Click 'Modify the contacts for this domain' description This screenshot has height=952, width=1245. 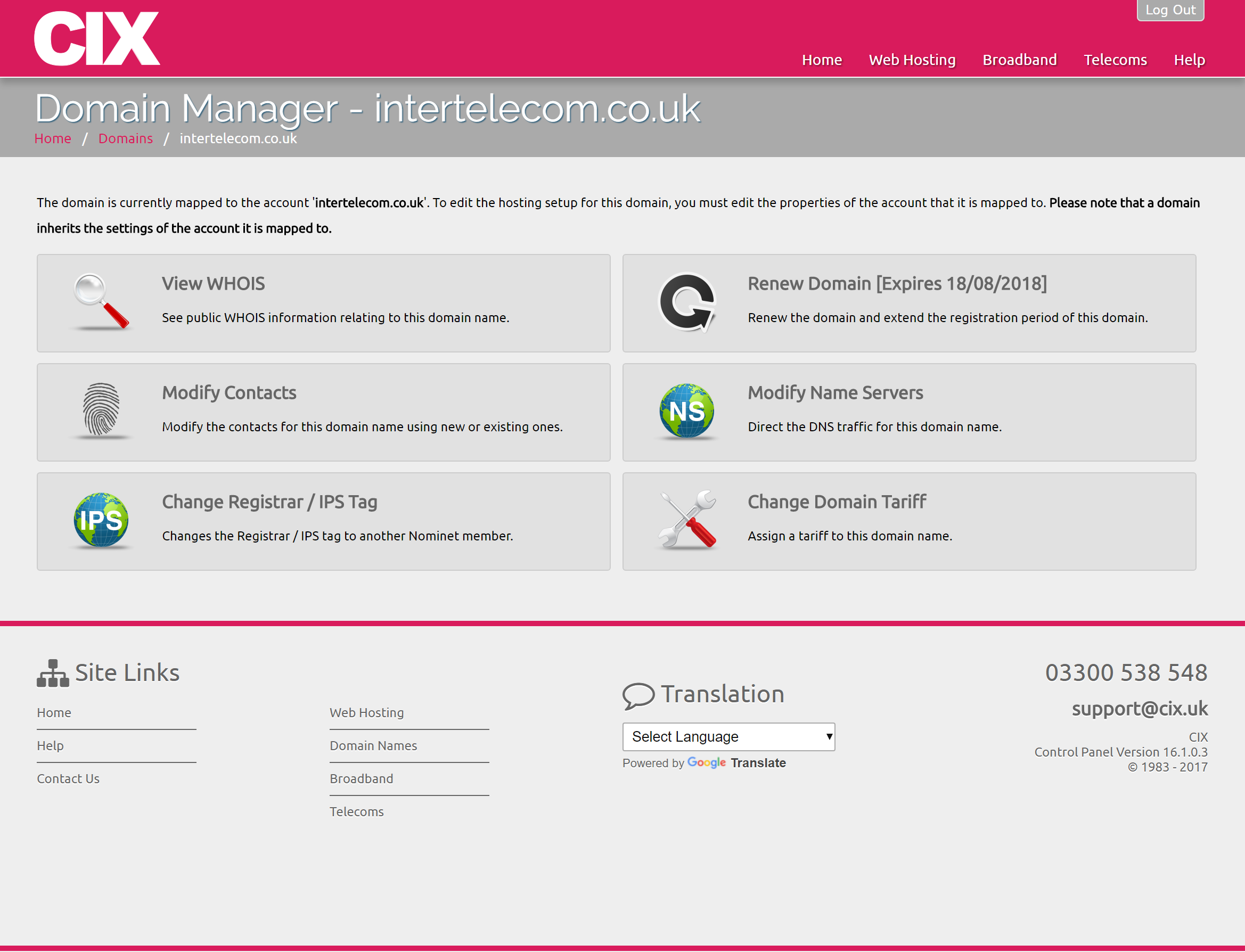[362, 427]
